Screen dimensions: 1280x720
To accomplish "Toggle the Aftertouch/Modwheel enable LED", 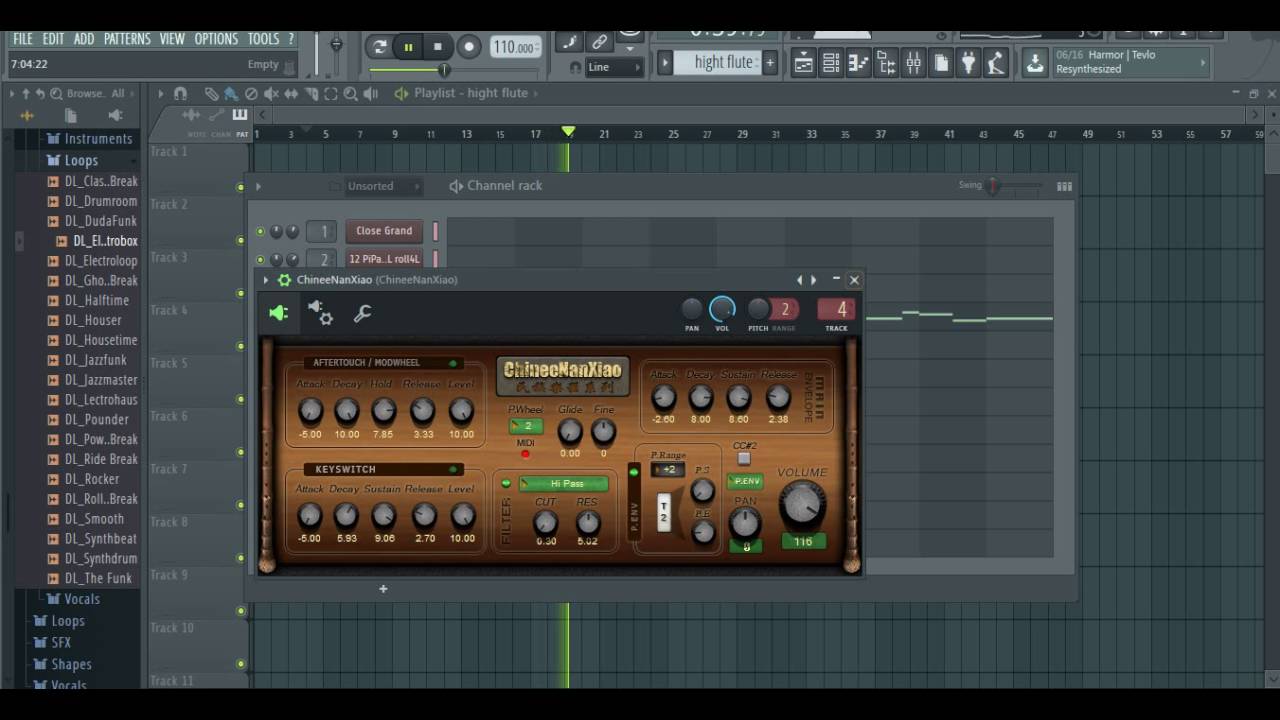I will tap(453, 363).
